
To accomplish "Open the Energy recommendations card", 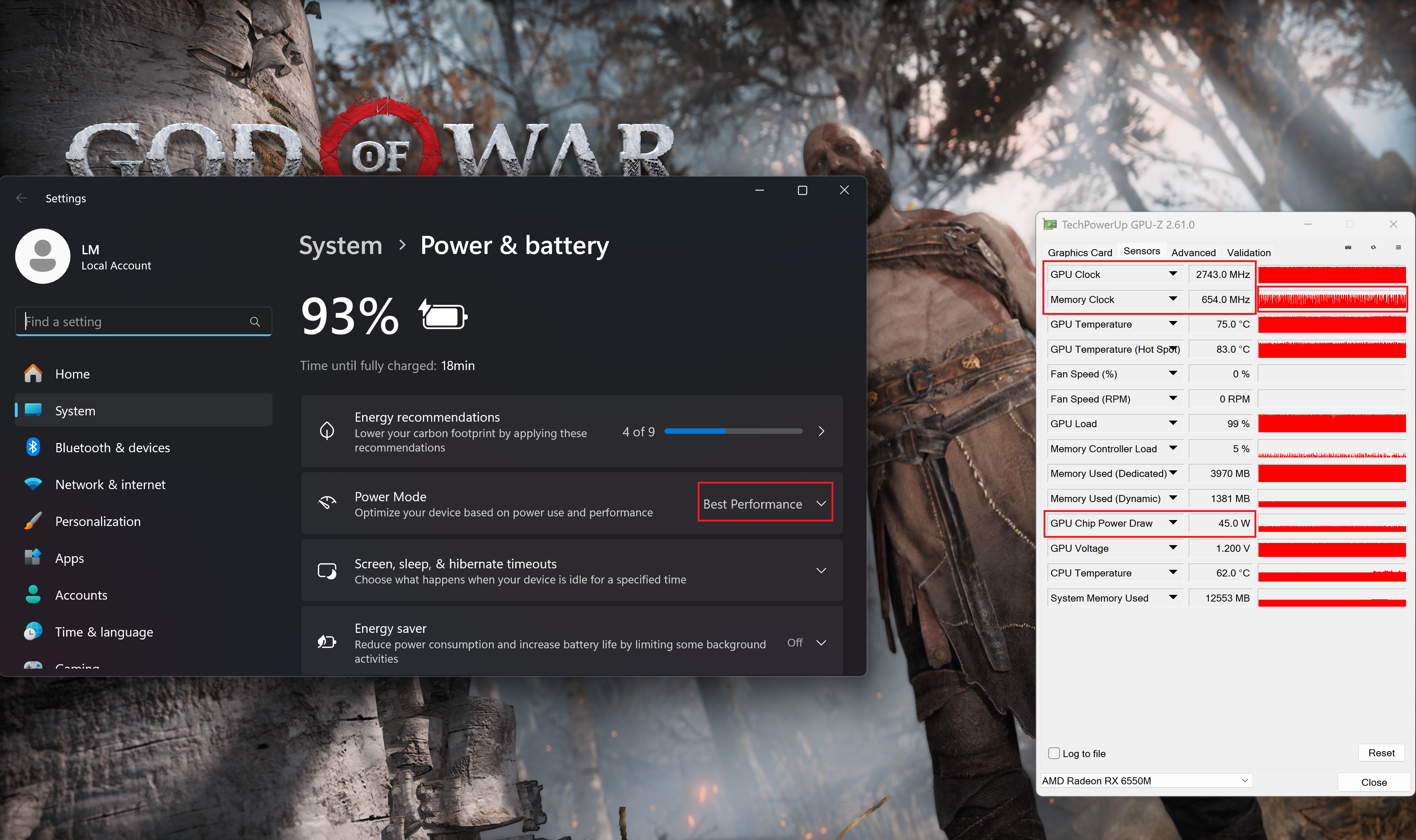I will coord(572,431).
